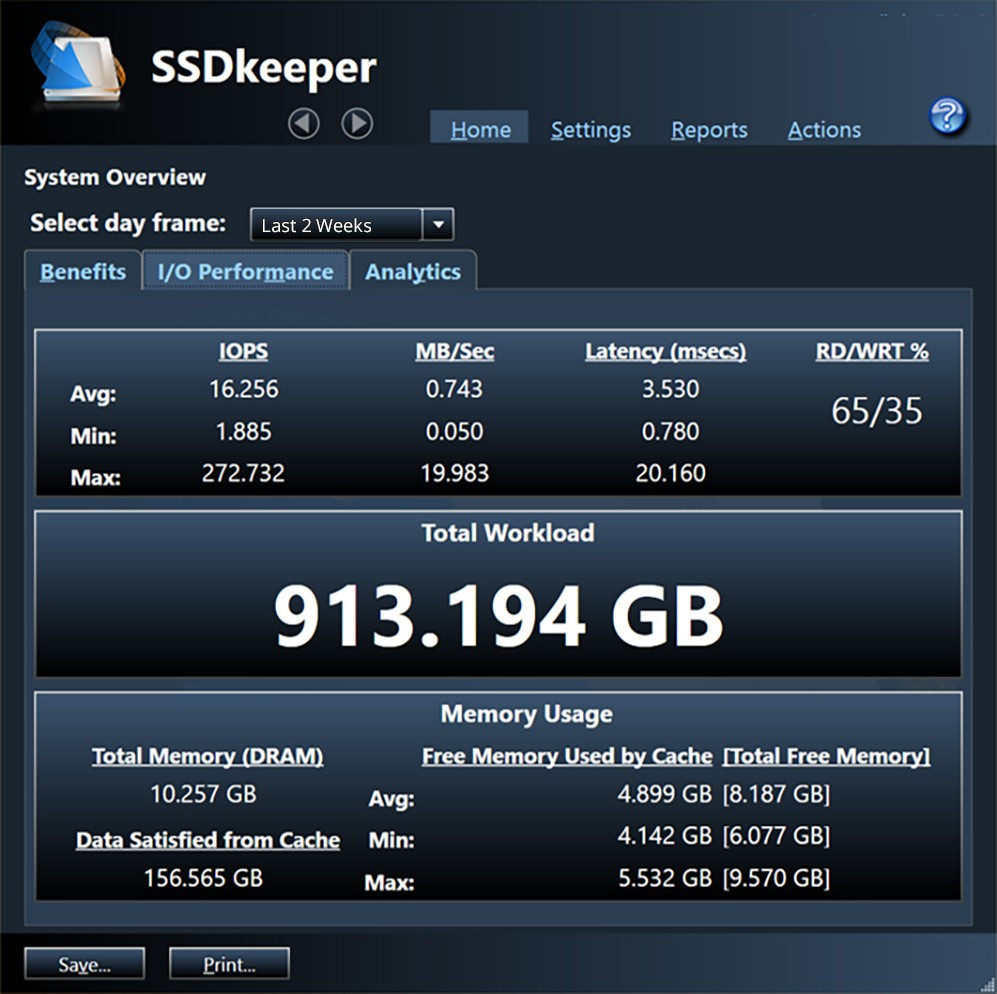
Task: Click minimum MB/Sec value 0.050
Action: click(x=454, y=431)
